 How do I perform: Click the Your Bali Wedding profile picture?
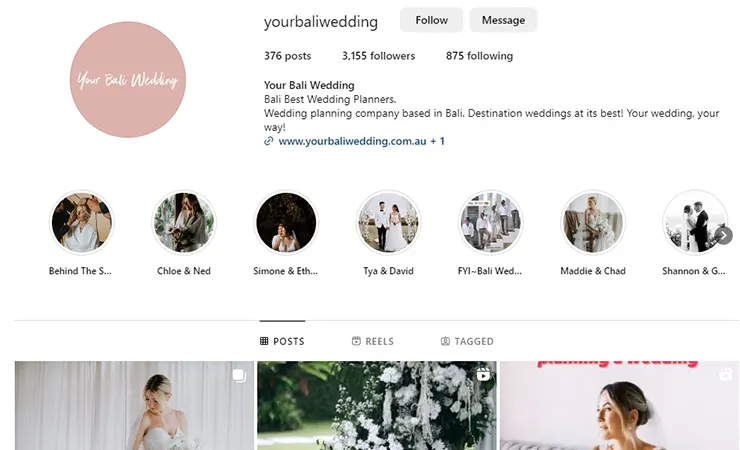coord(128,80)
